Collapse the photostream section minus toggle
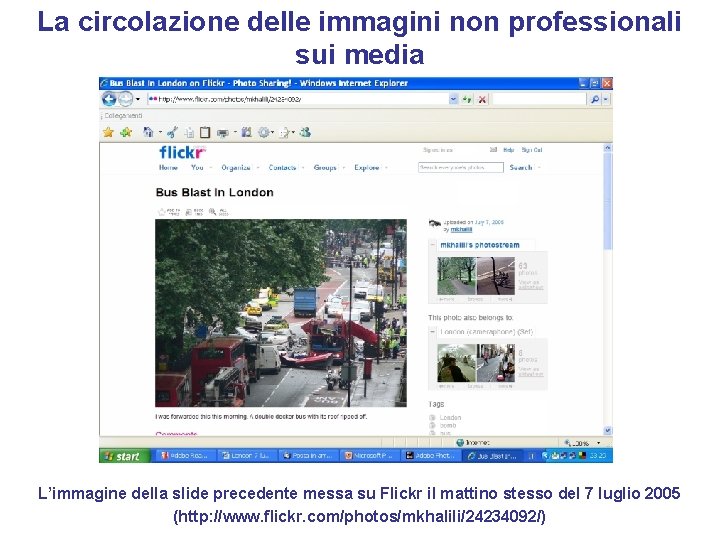 [433, 245]
